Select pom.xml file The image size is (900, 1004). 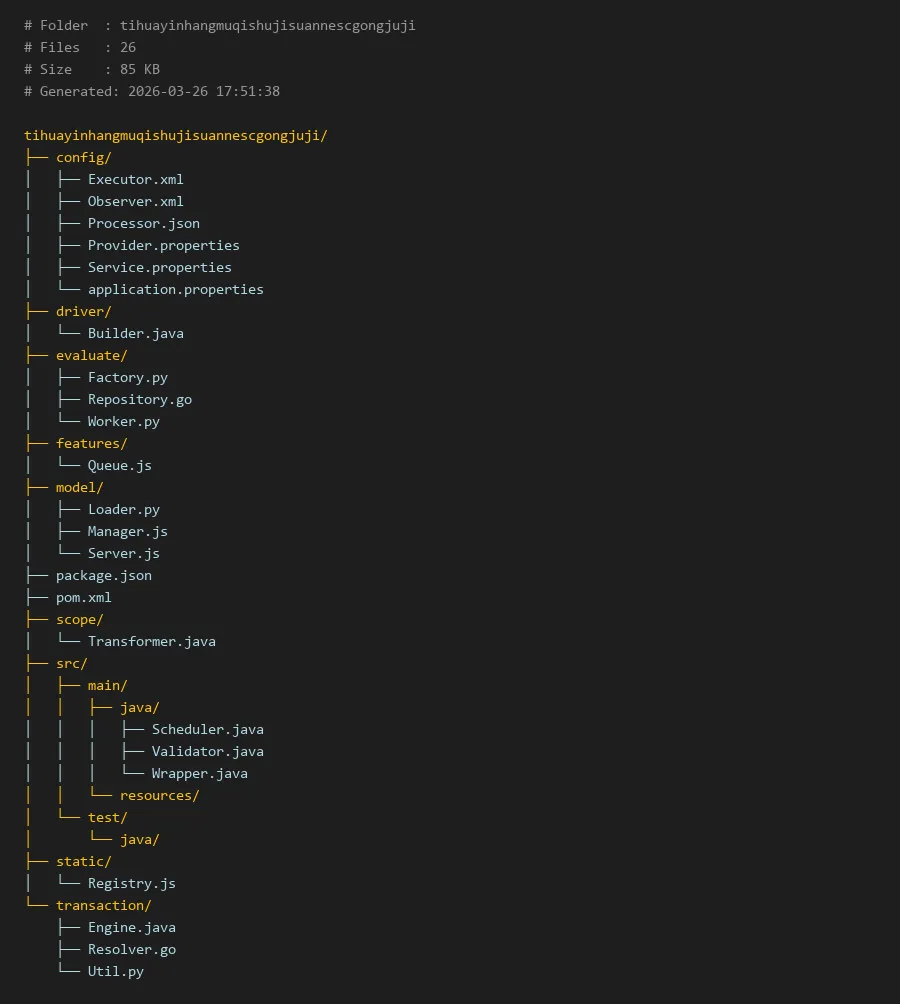(83, 598)
